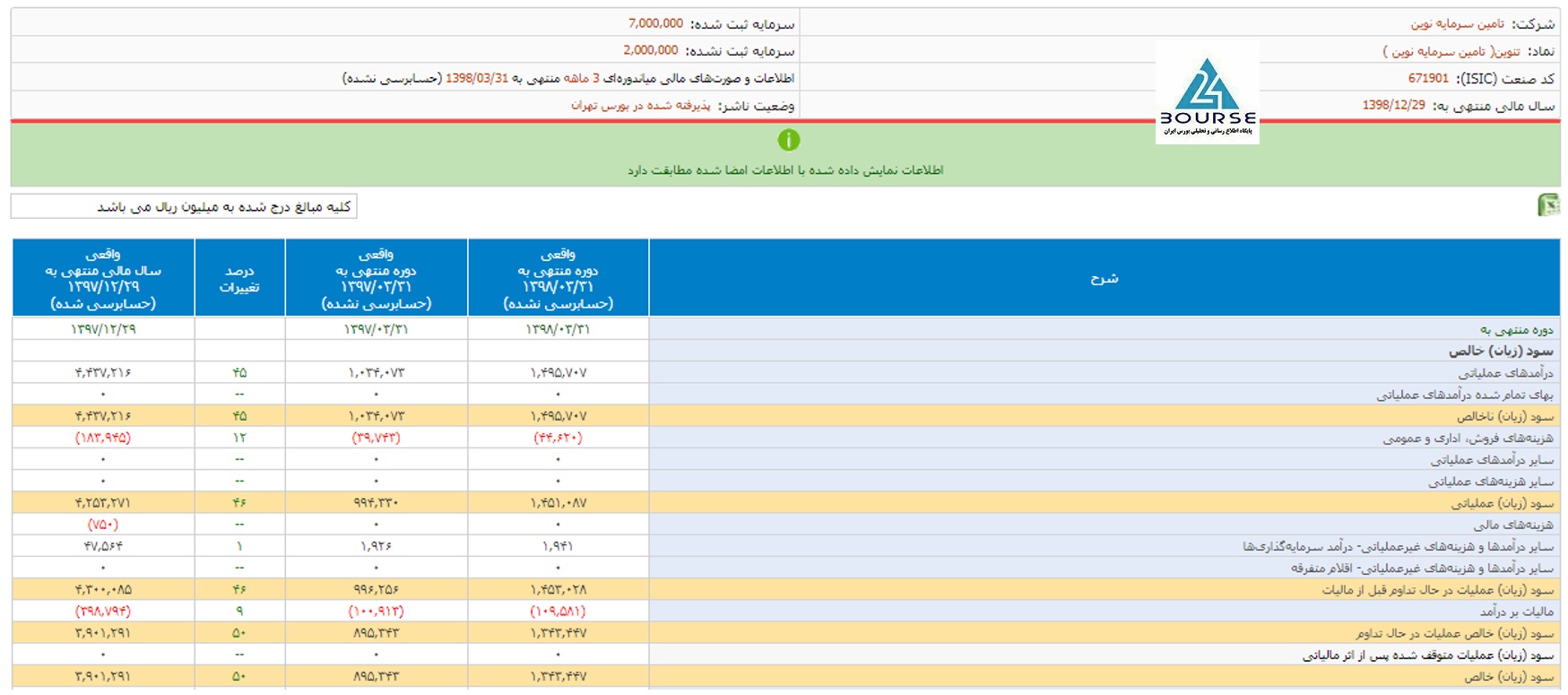Click the درصد تغییرات column header
This screenshot has height=695, width=1568.
click(239, 278)
